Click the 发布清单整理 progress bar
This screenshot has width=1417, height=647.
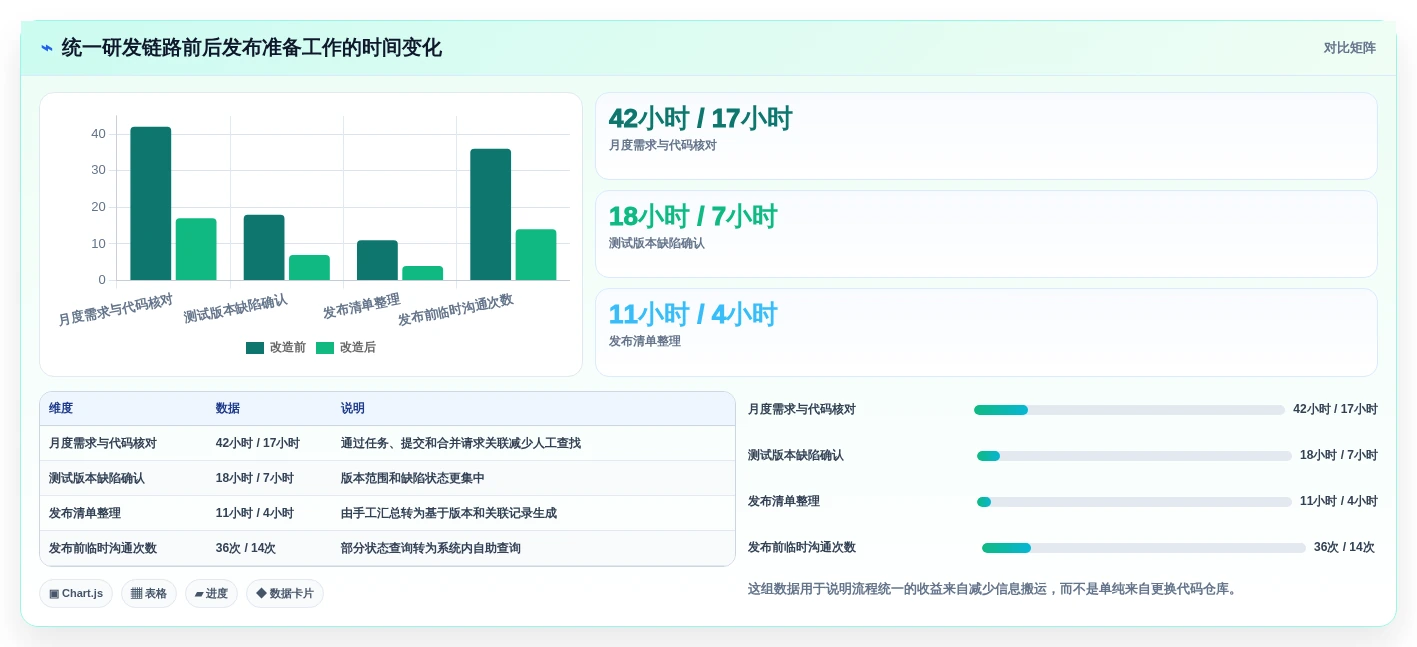click(1134, 502)
